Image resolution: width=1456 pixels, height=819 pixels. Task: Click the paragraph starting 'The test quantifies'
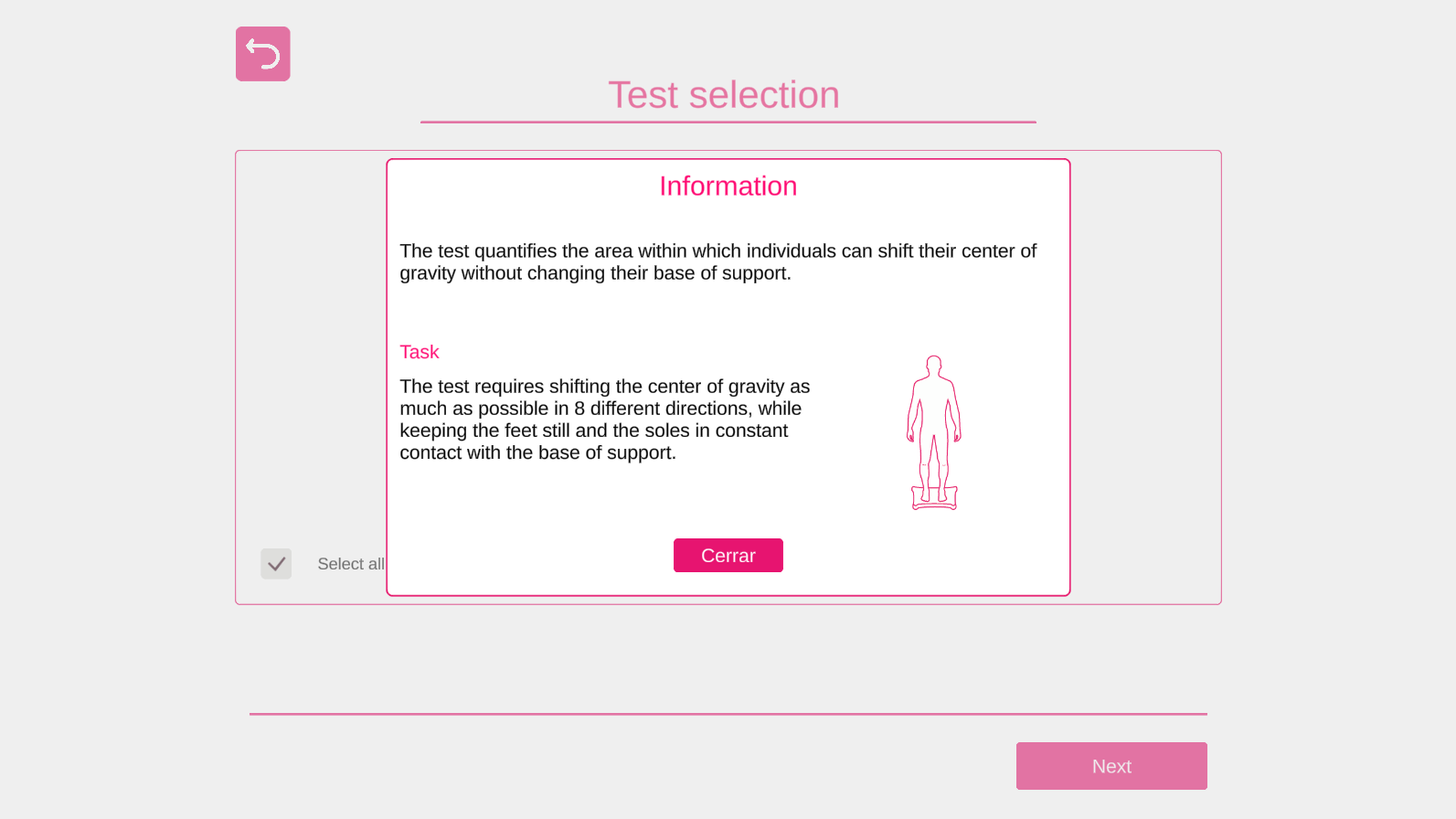tap(717, 262)
